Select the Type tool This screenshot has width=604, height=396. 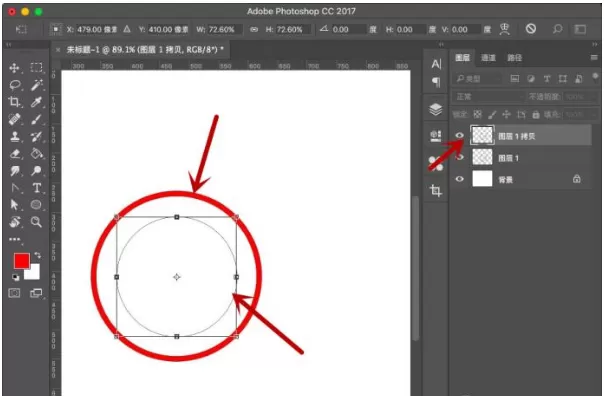click(37, 188)
